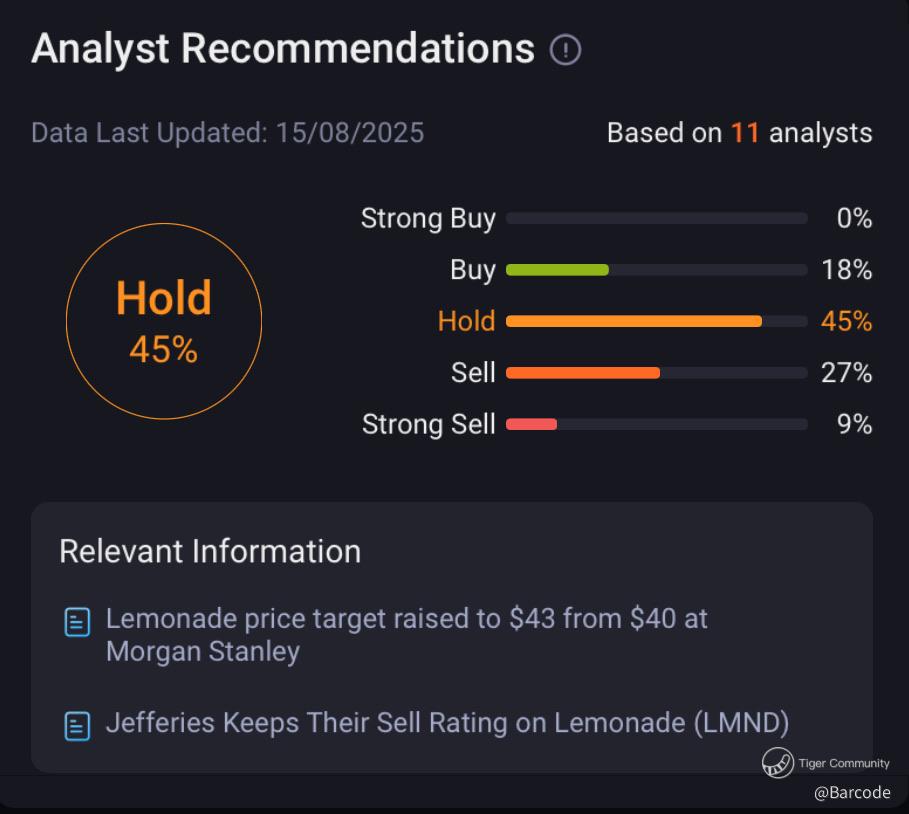Click the circular Hold 45% consensus badge
Image resolution: width=909 pixels, height=814 pixels.
pyautogui.click(x=164, y=321)
